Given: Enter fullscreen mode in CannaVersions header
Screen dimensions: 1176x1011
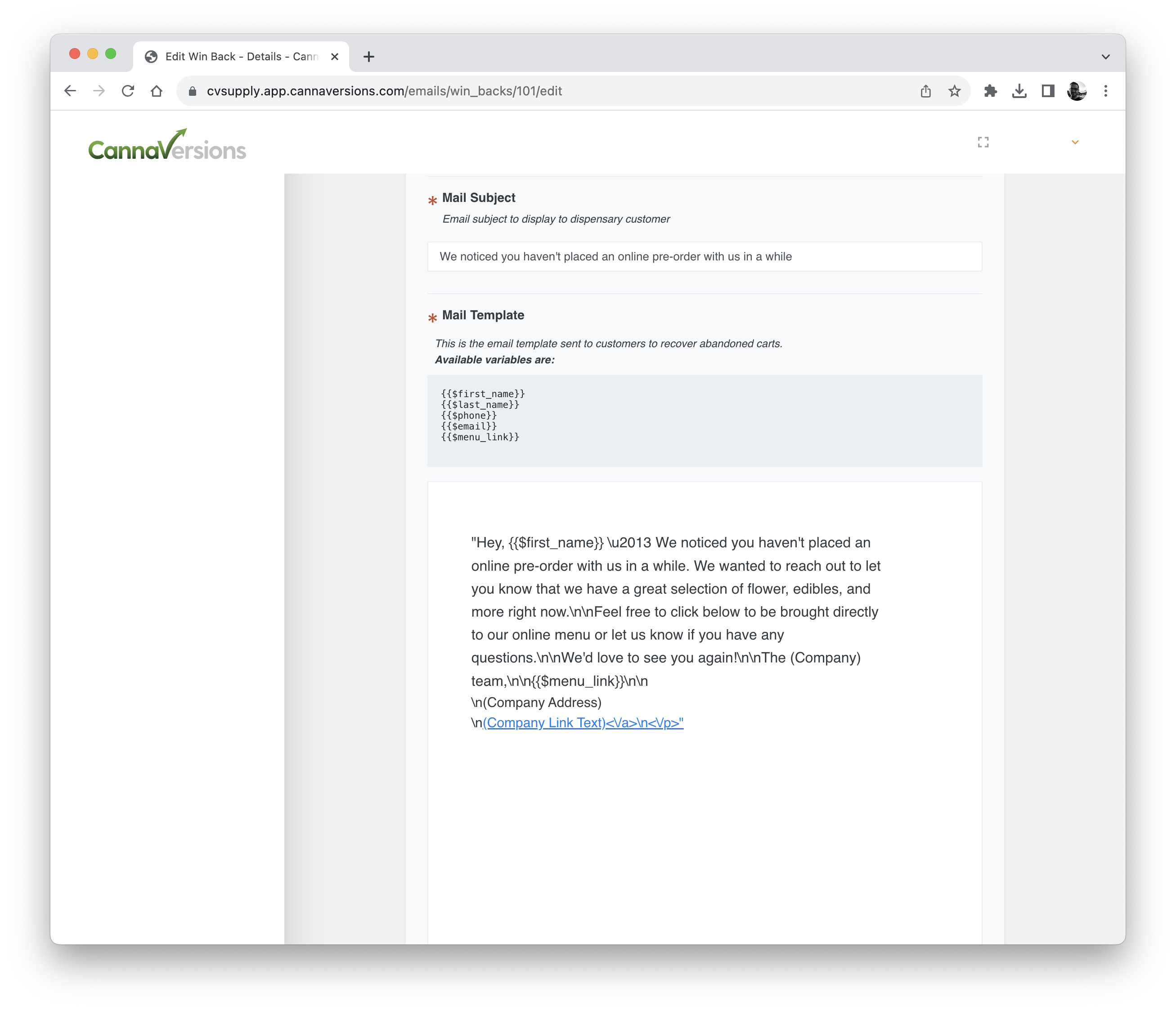Looking at the screenshot, I should coord(983,143).
